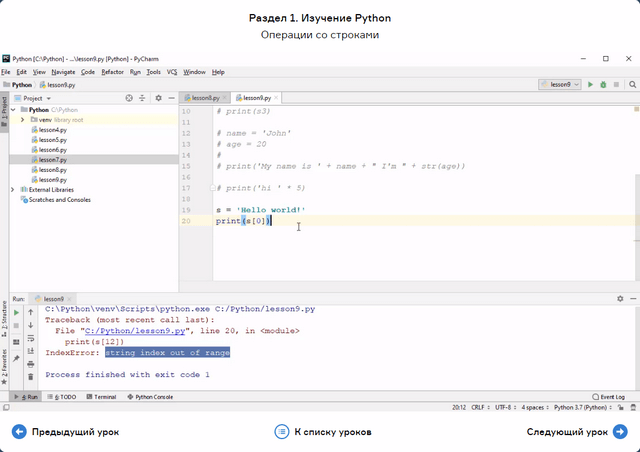Open Run panel settings gear
This screenshot has width=640, height=452.
(621, 298)
